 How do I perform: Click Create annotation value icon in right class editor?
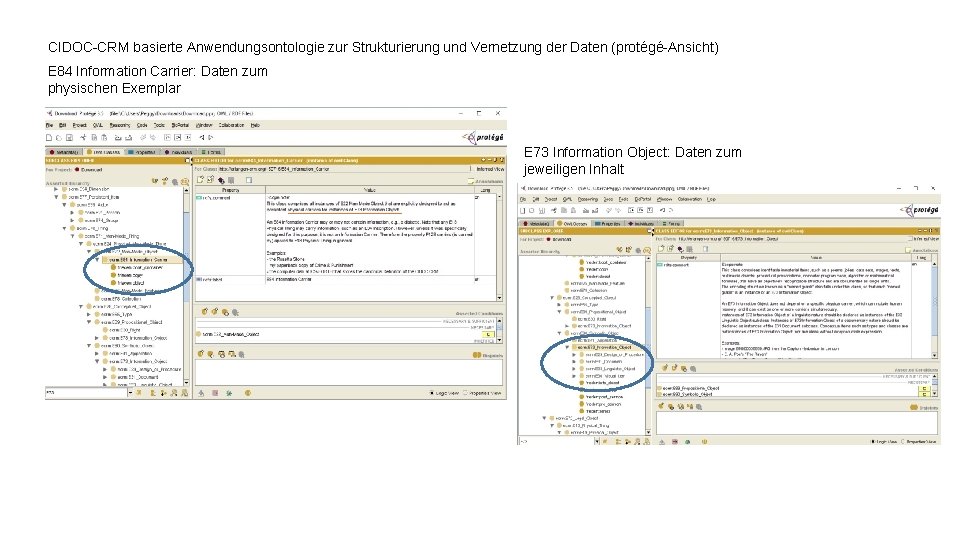pyautogui.click(x=661, y=249)
